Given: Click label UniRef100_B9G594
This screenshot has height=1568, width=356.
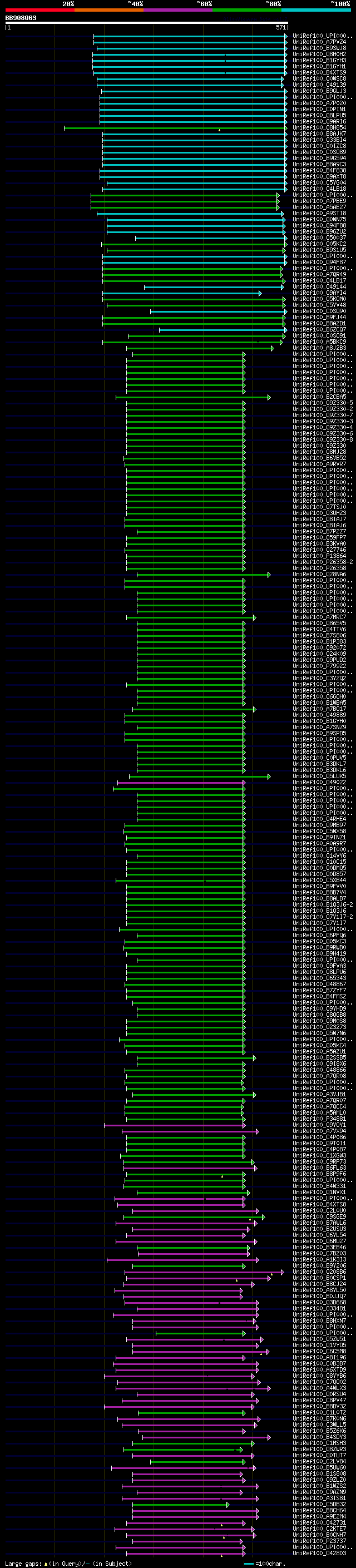Looking at the screenshot, I should click(319, 159).
